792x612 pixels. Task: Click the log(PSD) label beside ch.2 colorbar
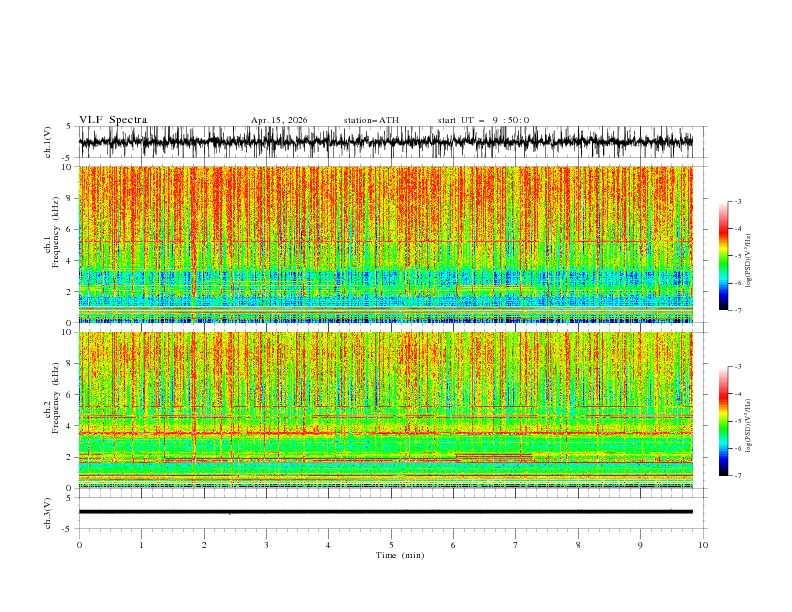pyautogui.click(x=749, y=426)
